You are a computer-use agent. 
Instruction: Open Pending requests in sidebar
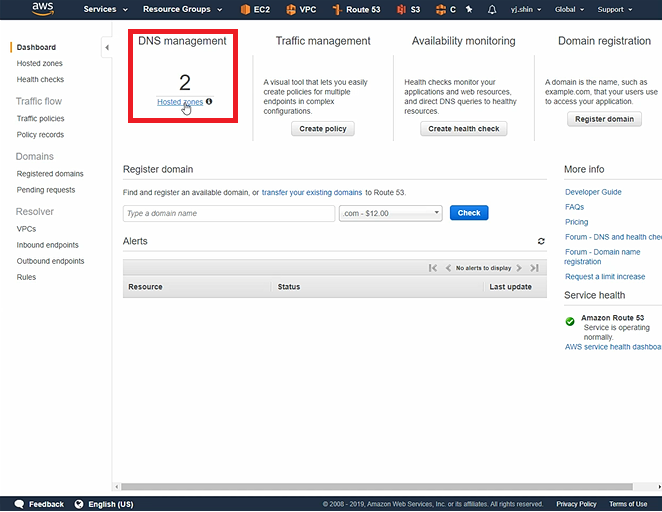[46, 190]
